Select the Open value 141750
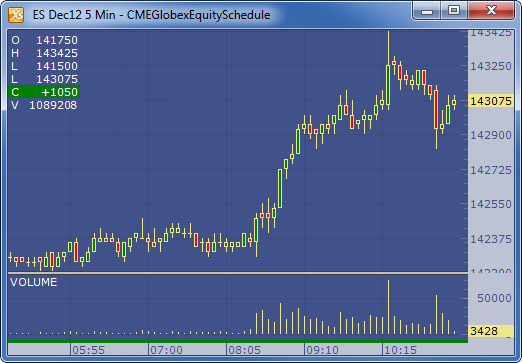Image resolution: width=522 pixels, height=363 pixels. click(x=57, y=40)
